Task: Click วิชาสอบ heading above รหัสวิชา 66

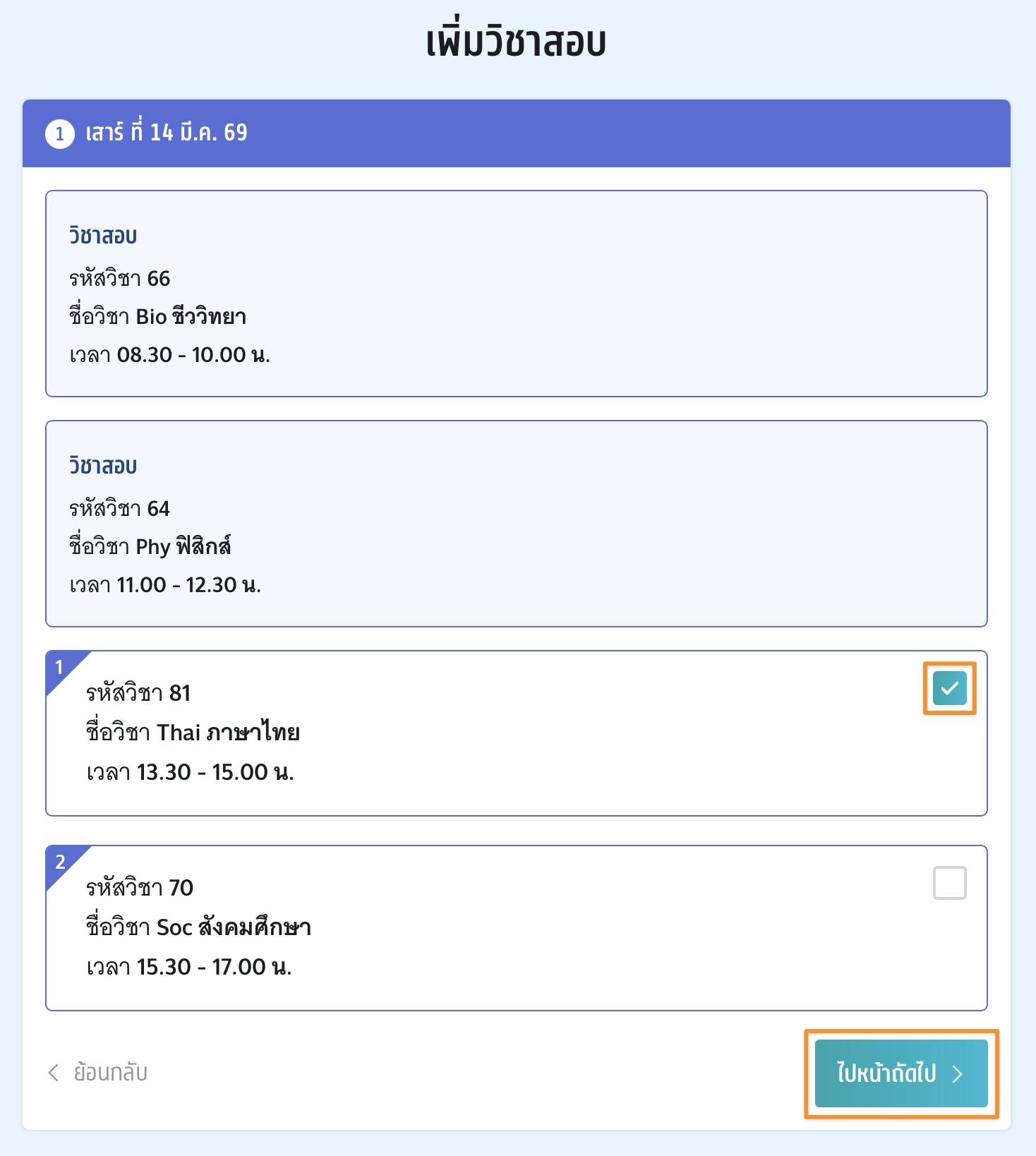Action: [x=103, y=236]
